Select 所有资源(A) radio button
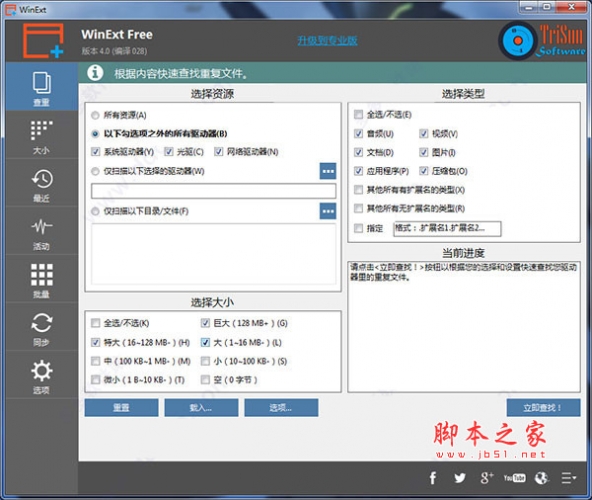592x500 pixels. point(95,115)
